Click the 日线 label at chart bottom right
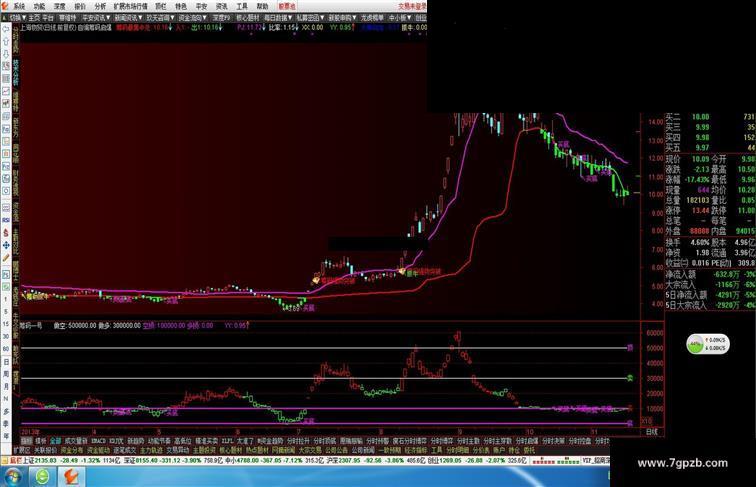The height and width of the screenshot is (487, 756). 651,432
